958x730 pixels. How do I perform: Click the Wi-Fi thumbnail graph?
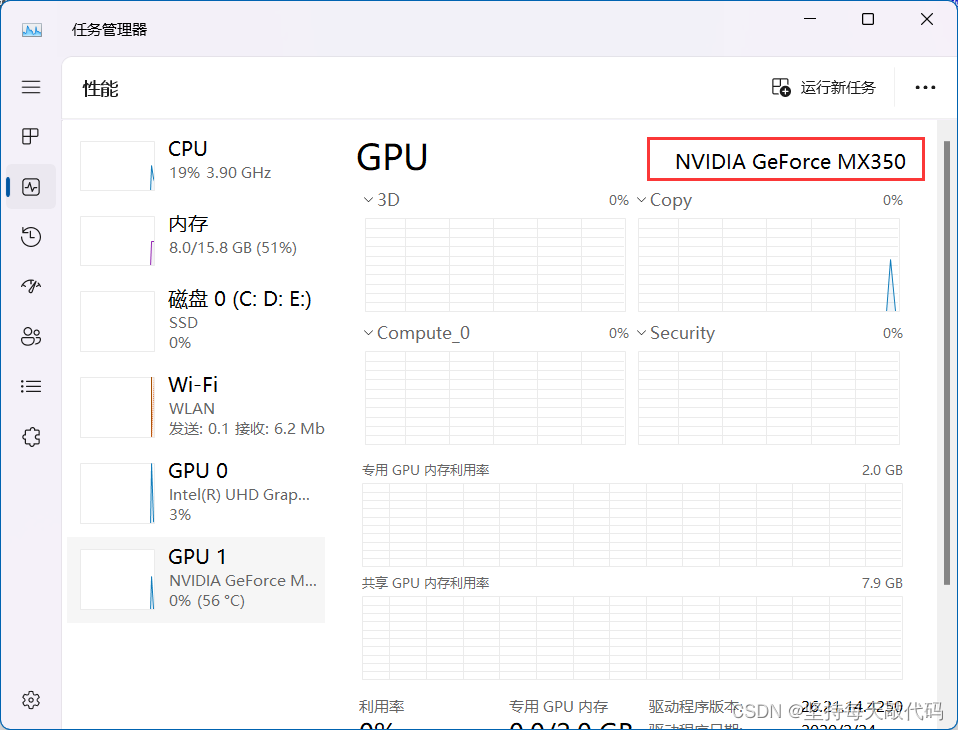tap(117, 407)
